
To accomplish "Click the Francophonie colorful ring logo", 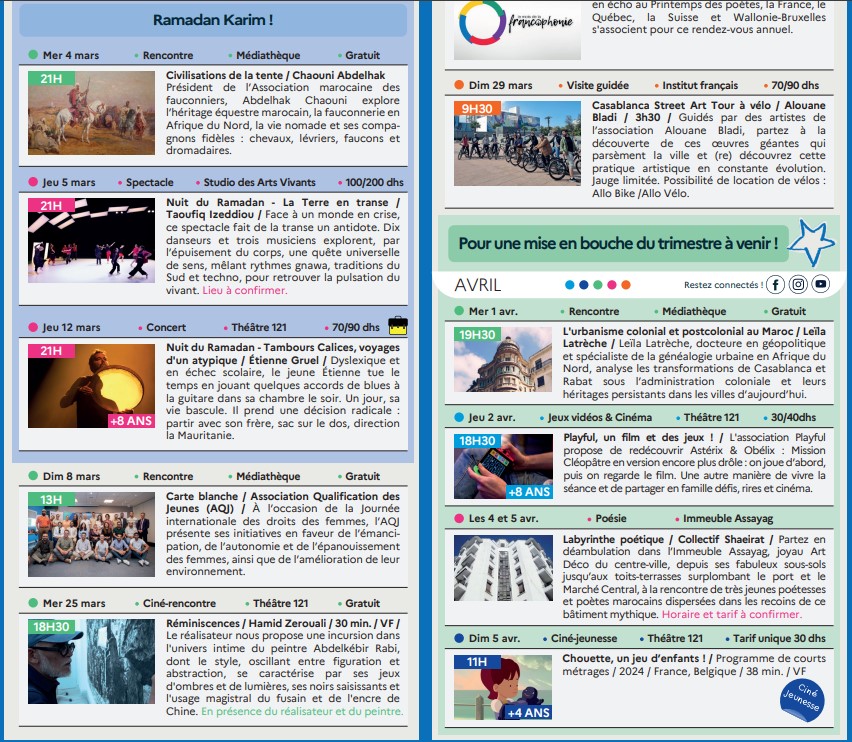I will pos(482,22).
